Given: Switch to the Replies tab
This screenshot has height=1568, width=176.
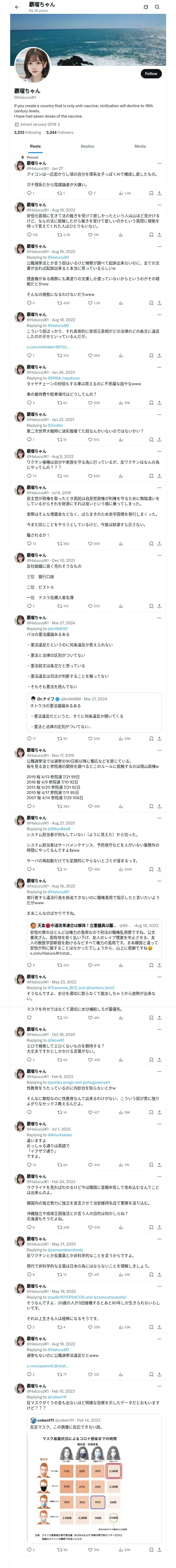Looking at the screenshot, I should click(x=87, y=146).
